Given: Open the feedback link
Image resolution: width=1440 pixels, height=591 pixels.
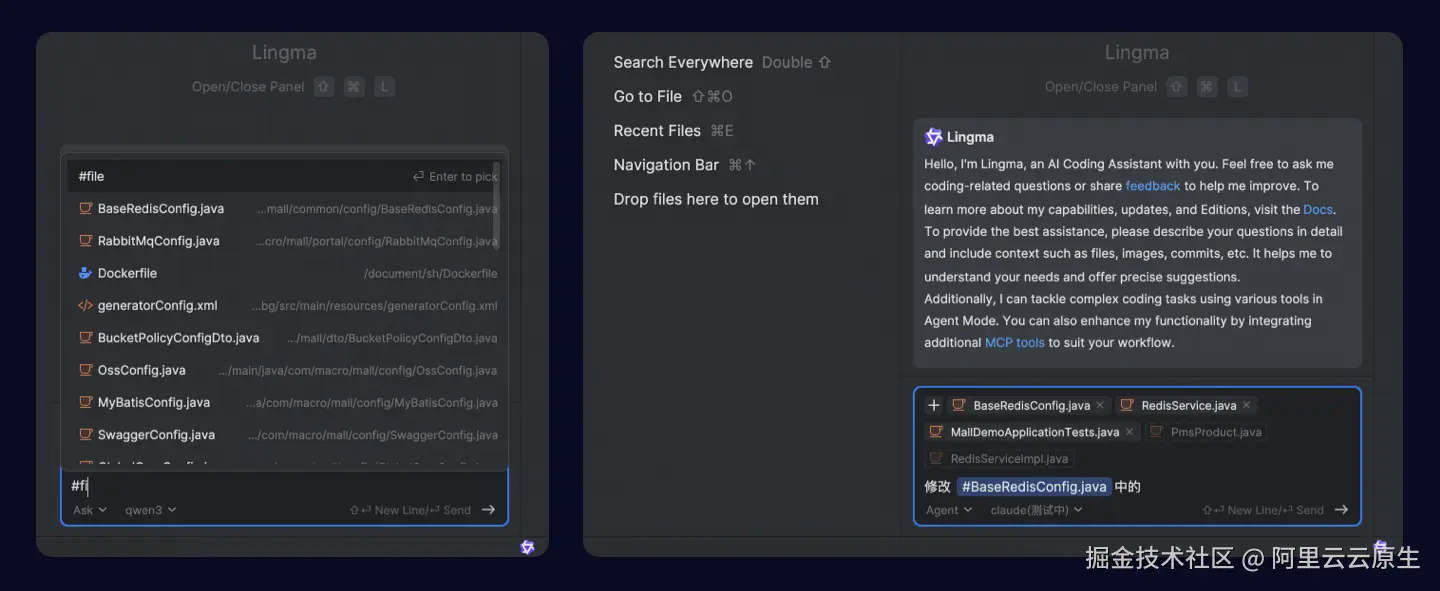Looking at the screenshot, I should (x=1153, y=186).
